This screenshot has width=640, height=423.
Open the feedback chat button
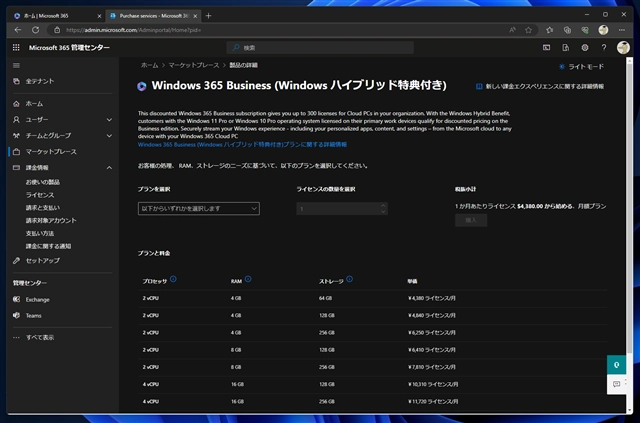[616, 384]
